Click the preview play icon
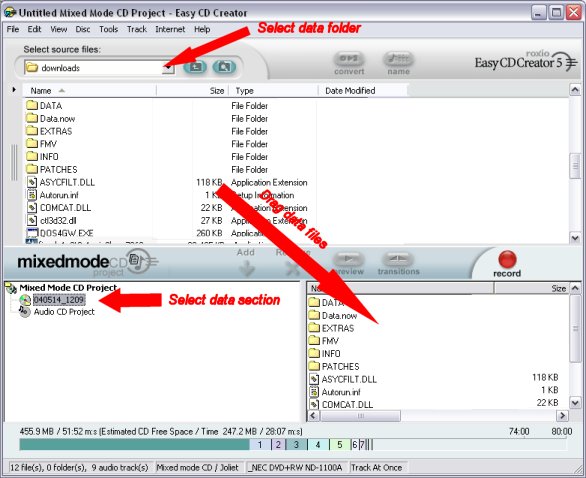Image resolution: width=586 pixels, height=478 pixels. pos(348,258)
